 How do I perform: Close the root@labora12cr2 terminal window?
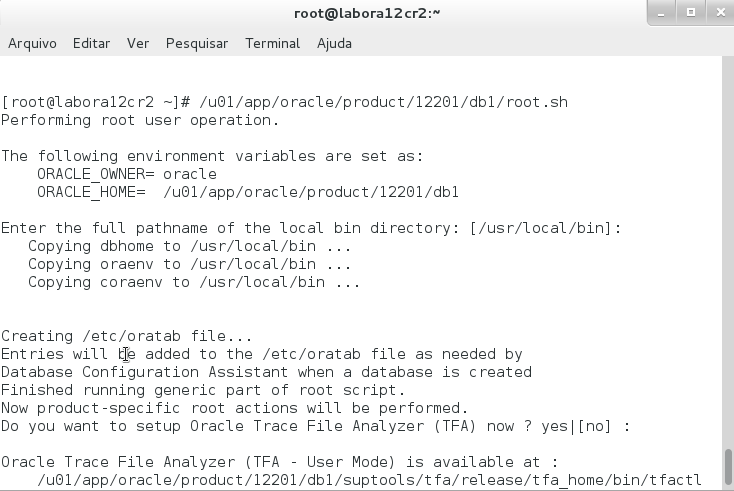click(x=717, y=12)
